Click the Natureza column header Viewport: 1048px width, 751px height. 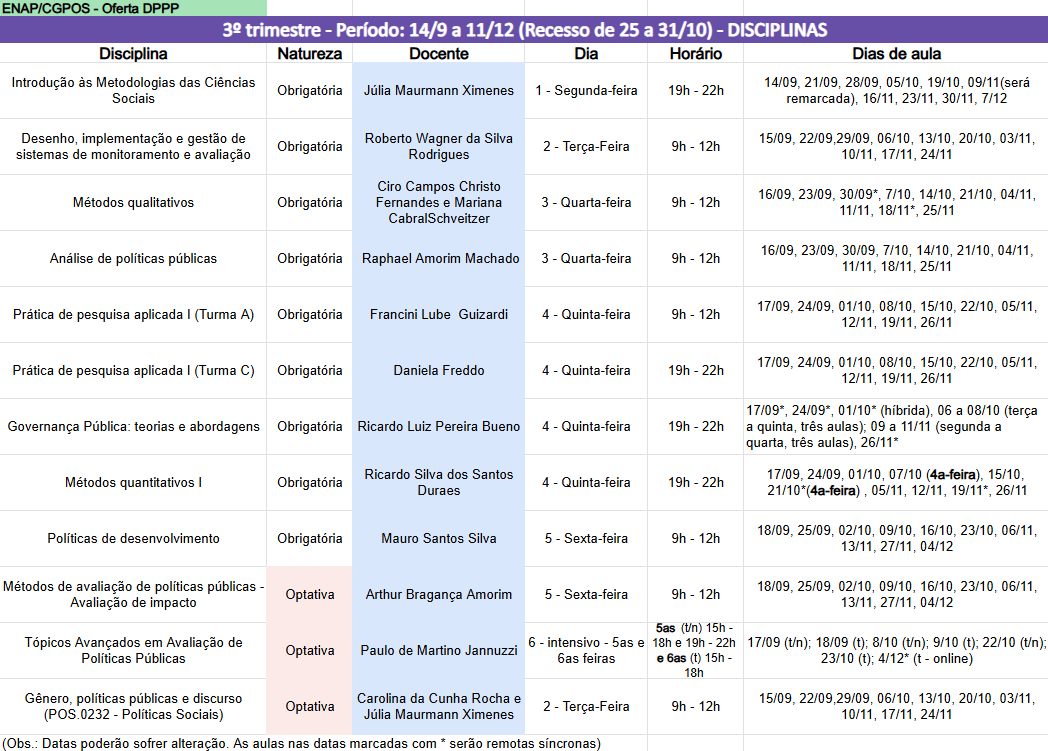[309, 53]
